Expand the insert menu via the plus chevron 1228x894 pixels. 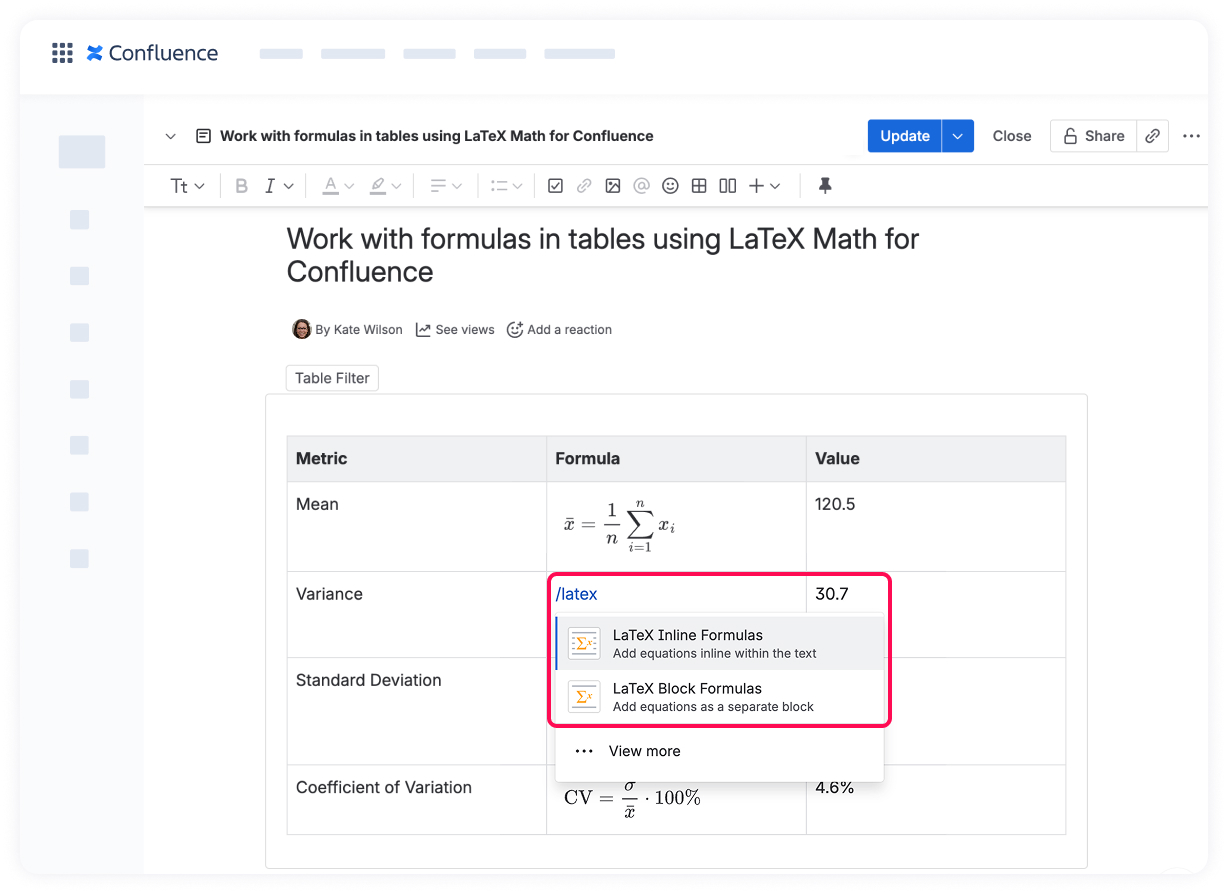click(773, 186)
